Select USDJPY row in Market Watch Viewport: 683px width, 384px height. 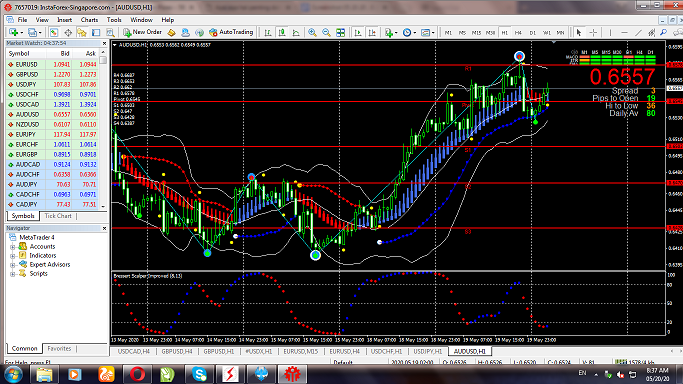coord(52,84)
